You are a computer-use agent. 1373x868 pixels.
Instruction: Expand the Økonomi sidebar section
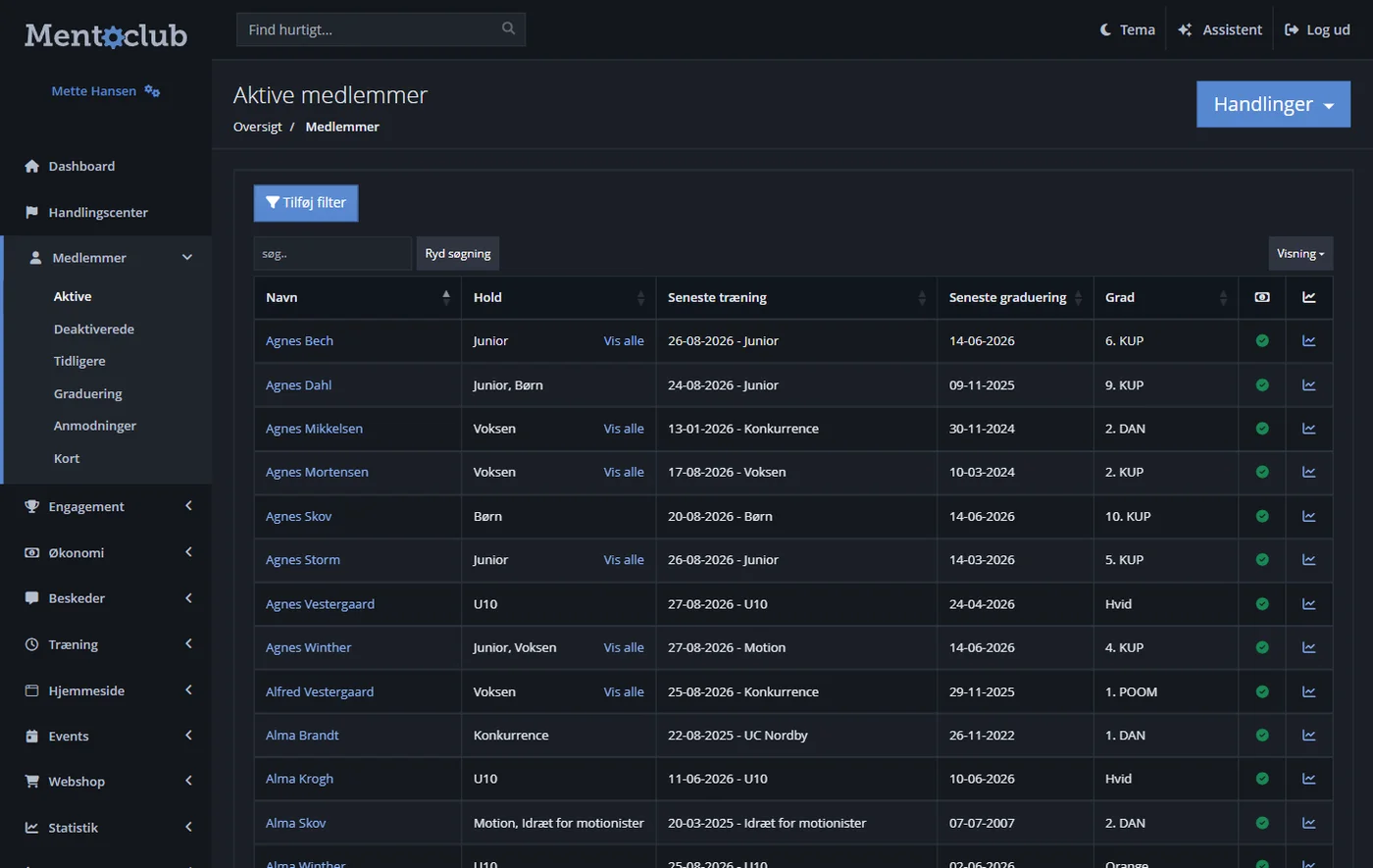pos(106,552)
